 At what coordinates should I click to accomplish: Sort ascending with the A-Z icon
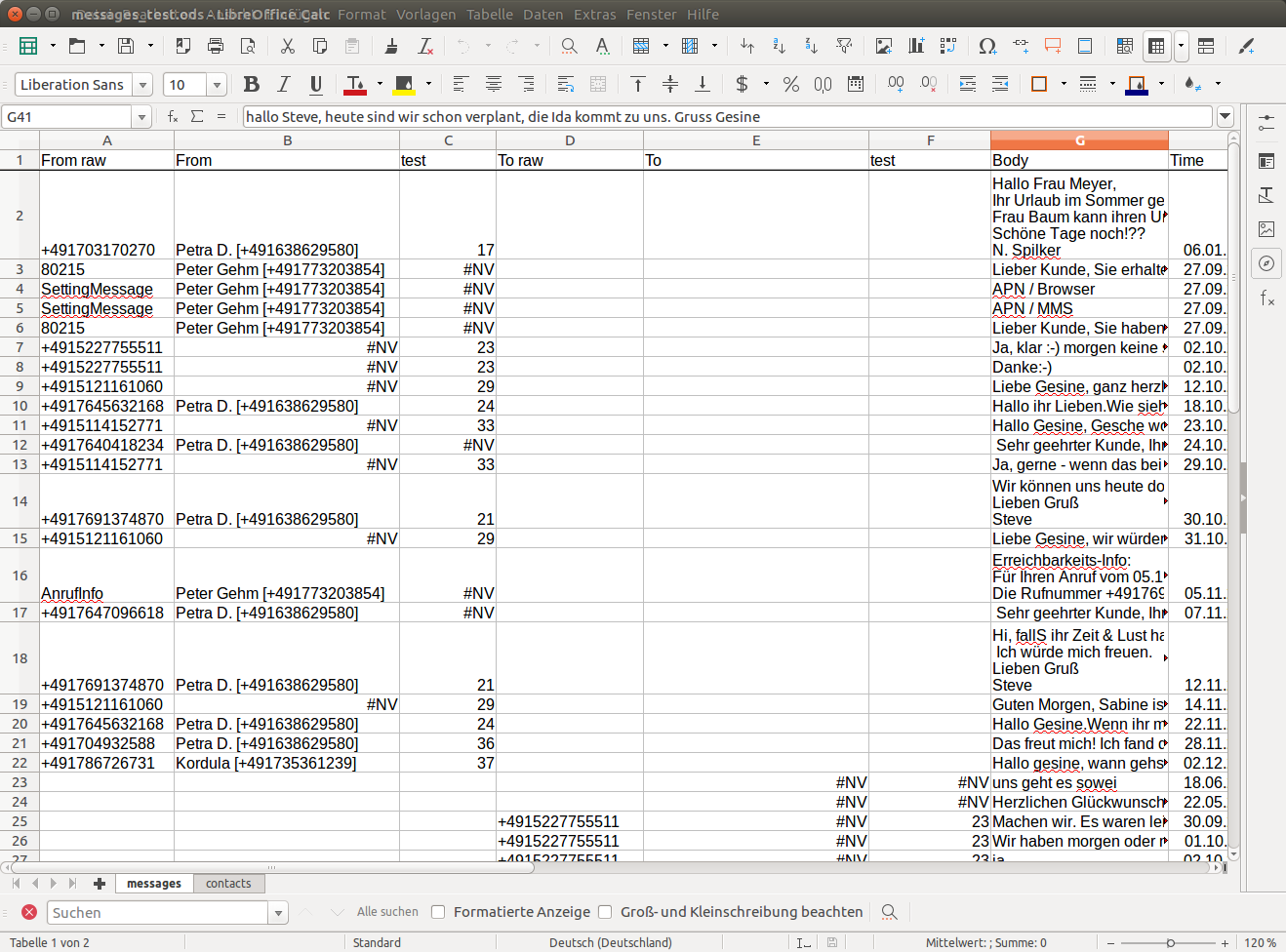pyautogui.click(x=779, y=46)
